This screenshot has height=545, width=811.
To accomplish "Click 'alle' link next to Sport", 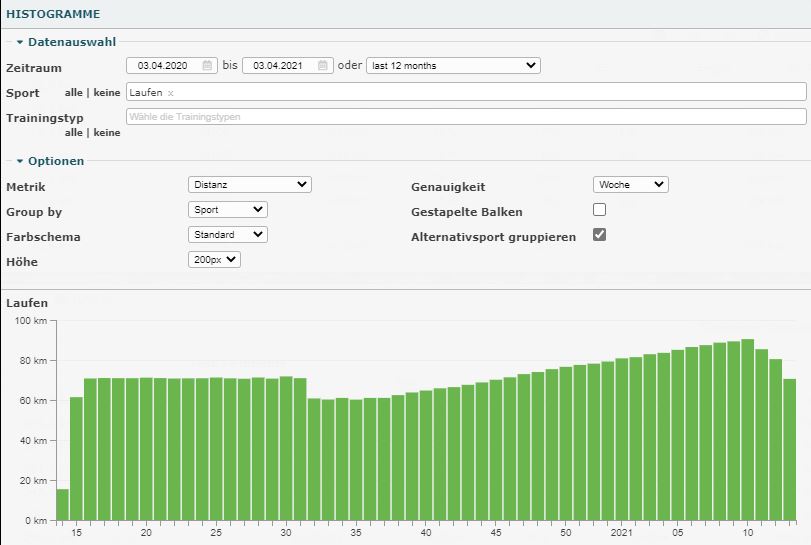I will (x=74, y=93).
